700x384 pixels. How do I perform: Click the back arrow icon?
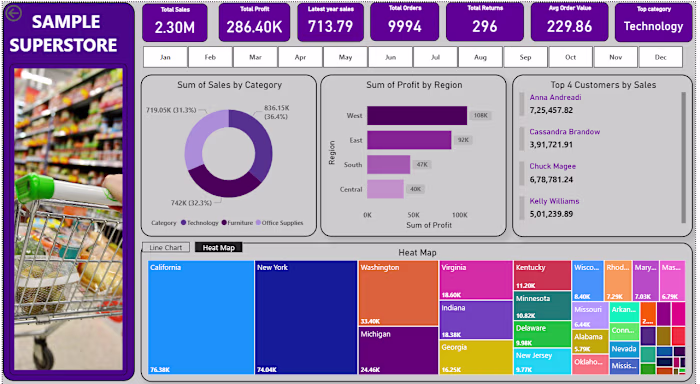tap(13, 13)
